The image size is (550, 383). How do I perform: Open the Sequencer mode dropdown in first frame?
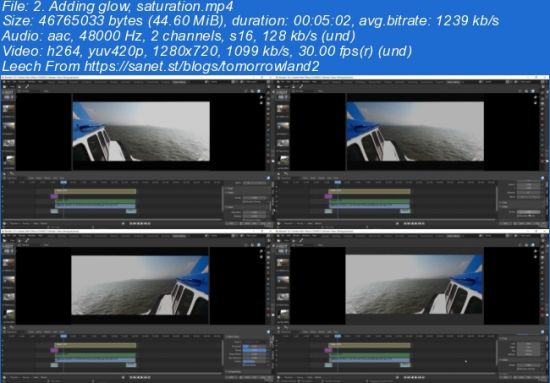click(x=13, y=178)
